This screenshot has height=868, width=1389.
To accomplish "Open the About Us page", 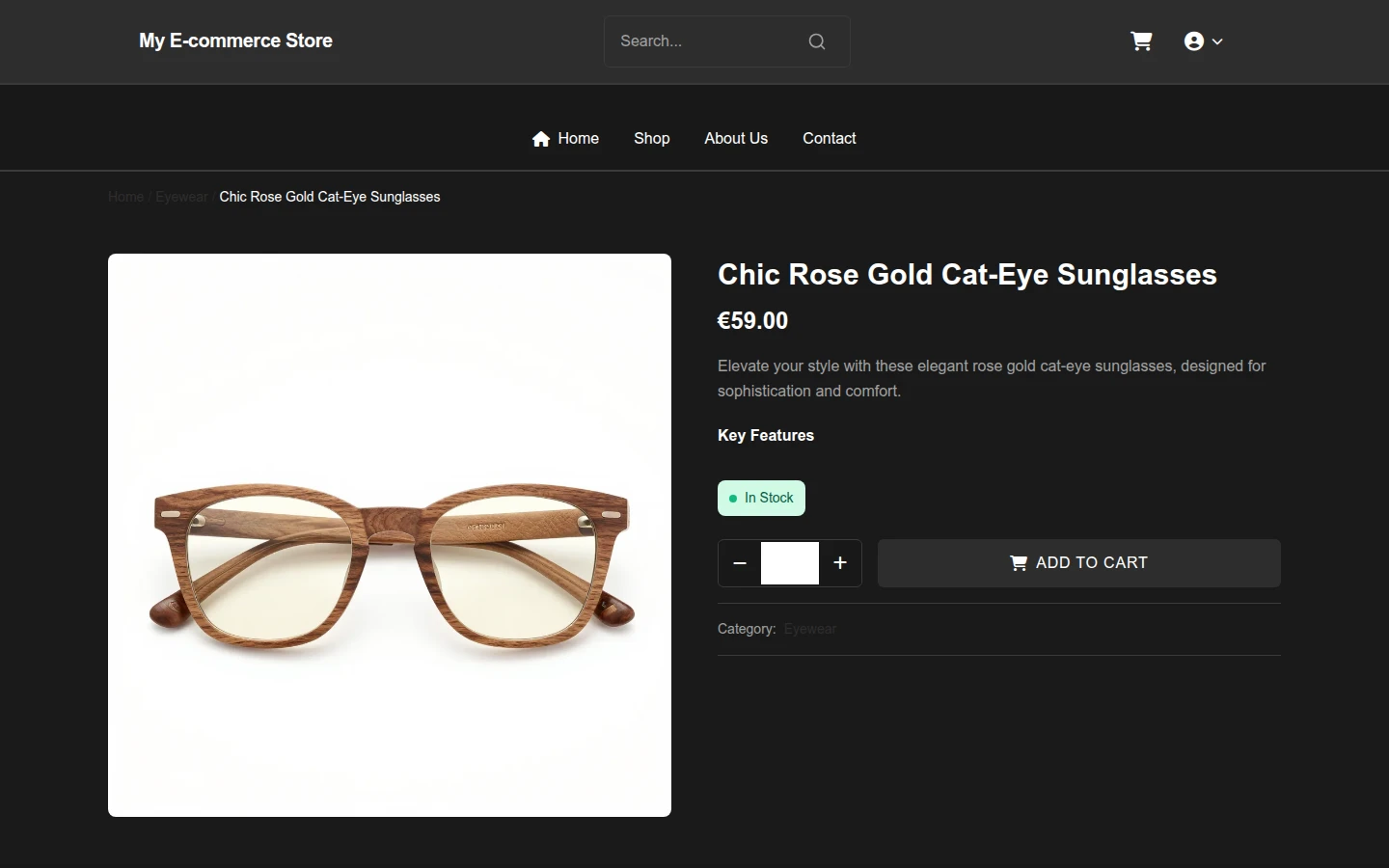I will (736, 139).
